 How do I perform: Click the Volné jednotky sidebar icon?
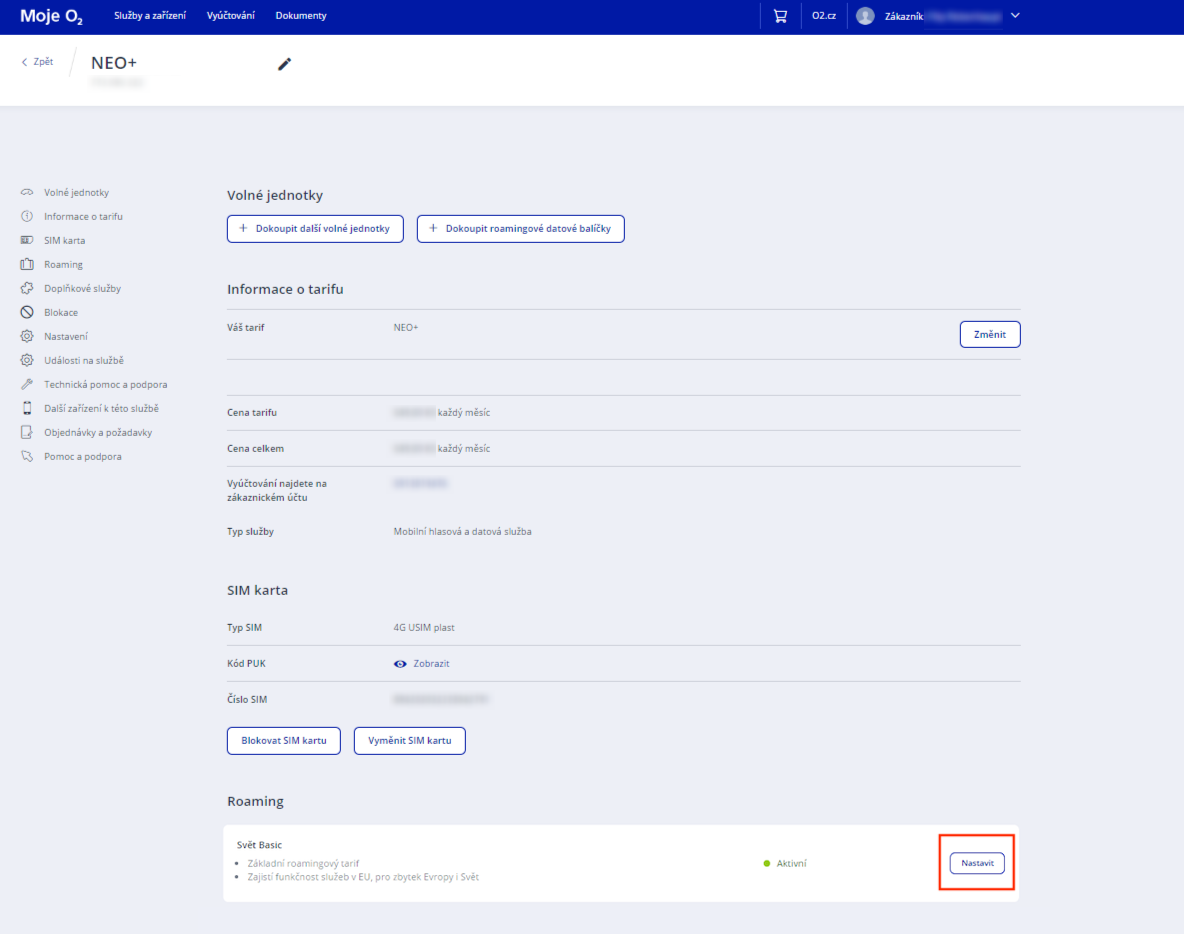click(27, 192)
